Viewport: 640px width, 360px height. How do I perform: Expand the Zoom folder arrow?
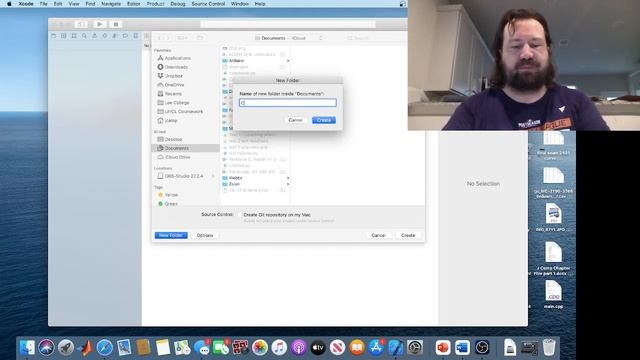pos(288,184)
